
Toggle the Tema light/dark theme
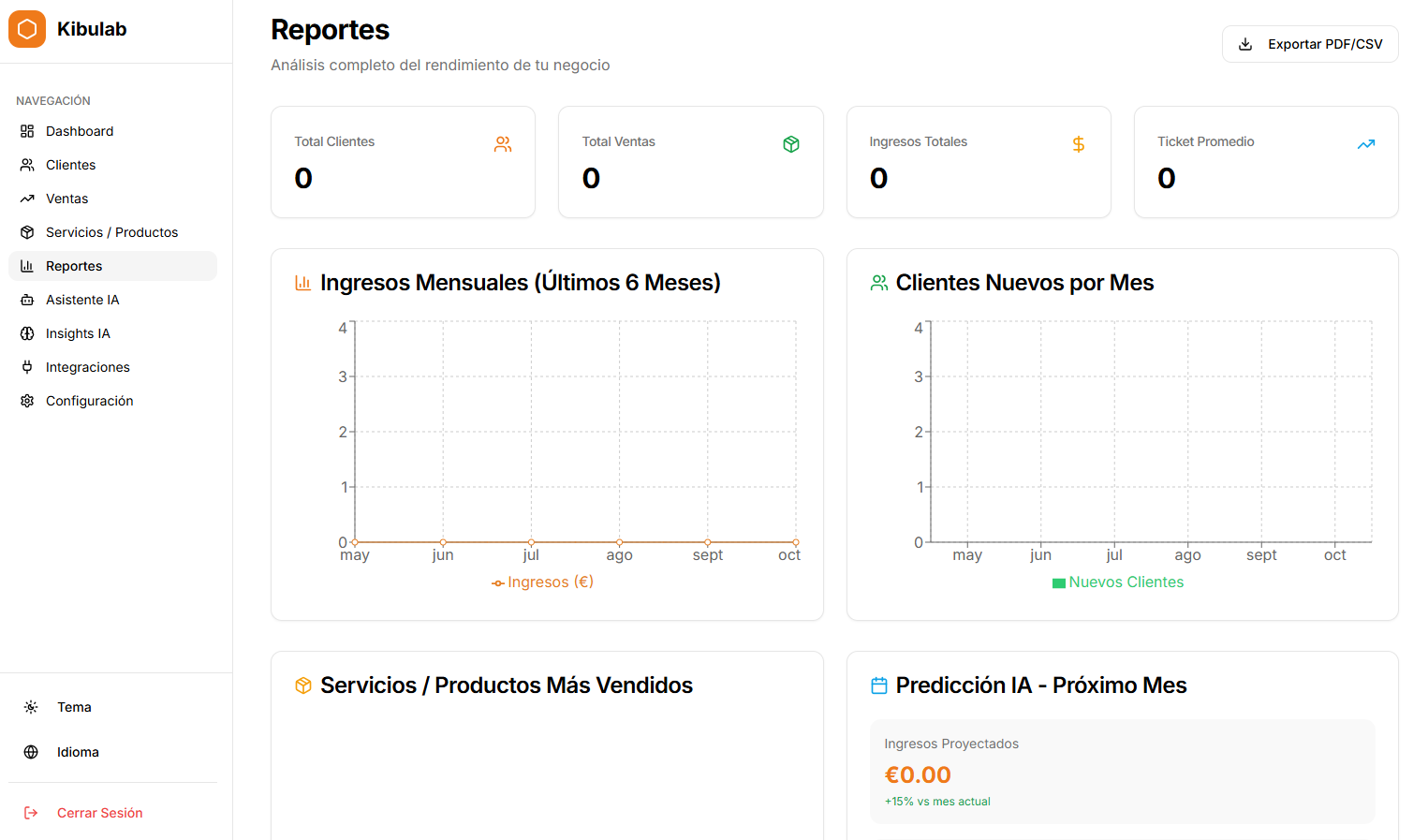click(74, 707)
